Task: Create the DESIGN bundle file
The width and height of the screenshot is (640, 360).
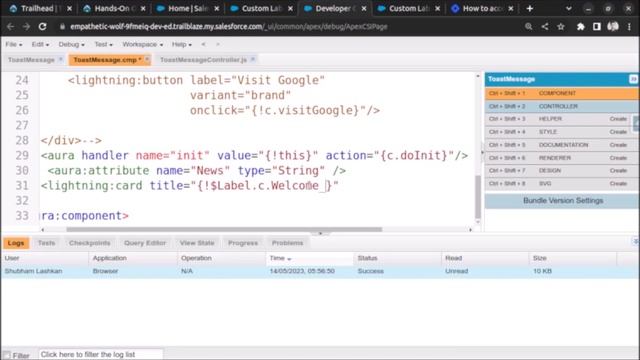Action: click(x=618, y=171)
